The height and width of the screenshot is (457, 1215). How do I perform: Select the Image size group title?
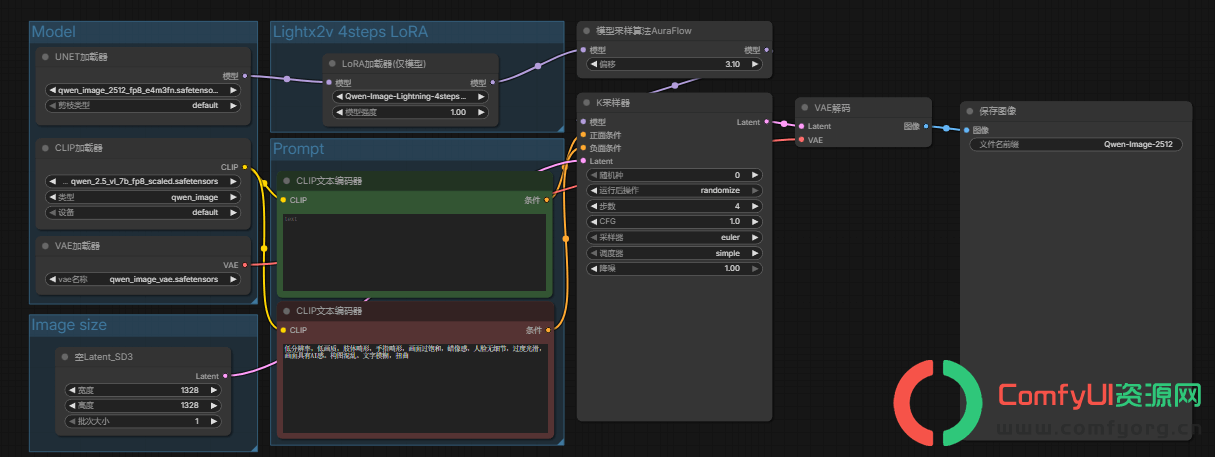click(69, 325)
